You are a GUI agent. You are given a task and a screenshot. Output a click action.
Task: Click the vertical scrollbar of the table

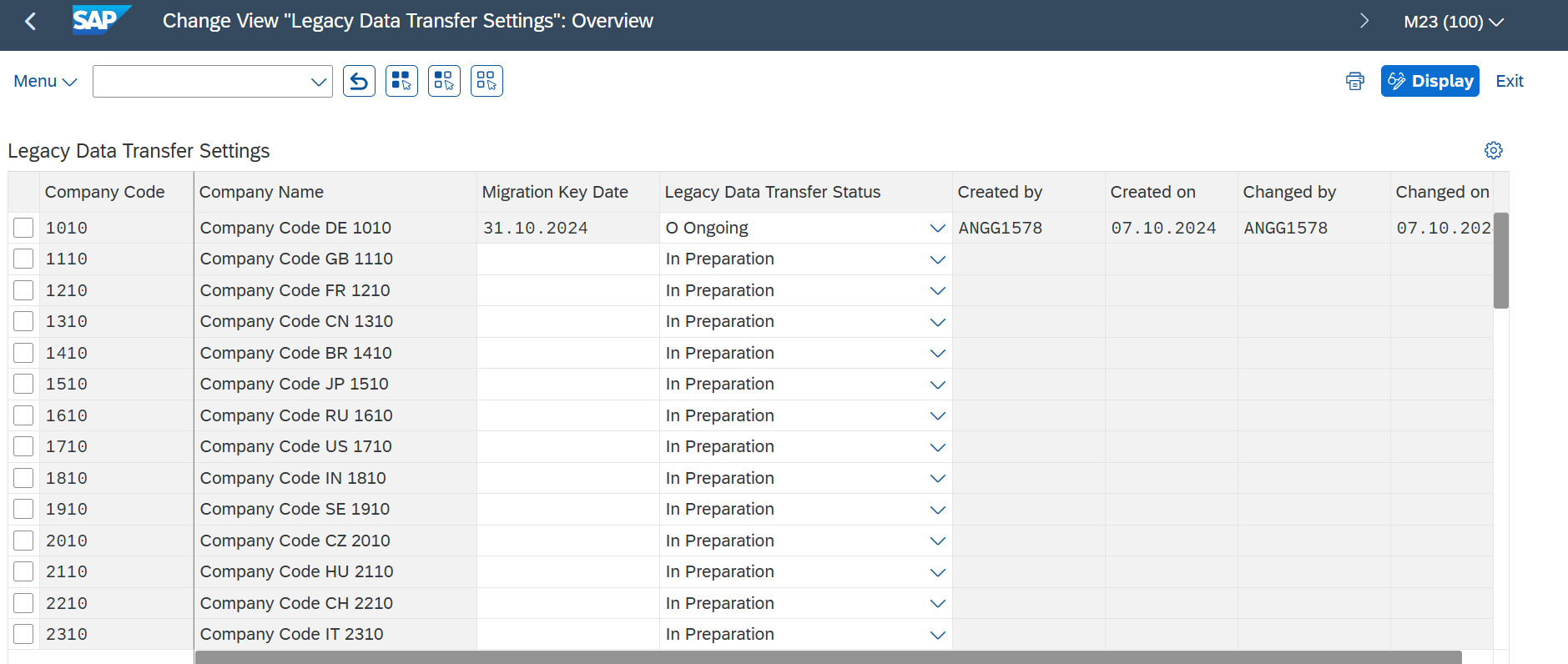point(1500,261)
